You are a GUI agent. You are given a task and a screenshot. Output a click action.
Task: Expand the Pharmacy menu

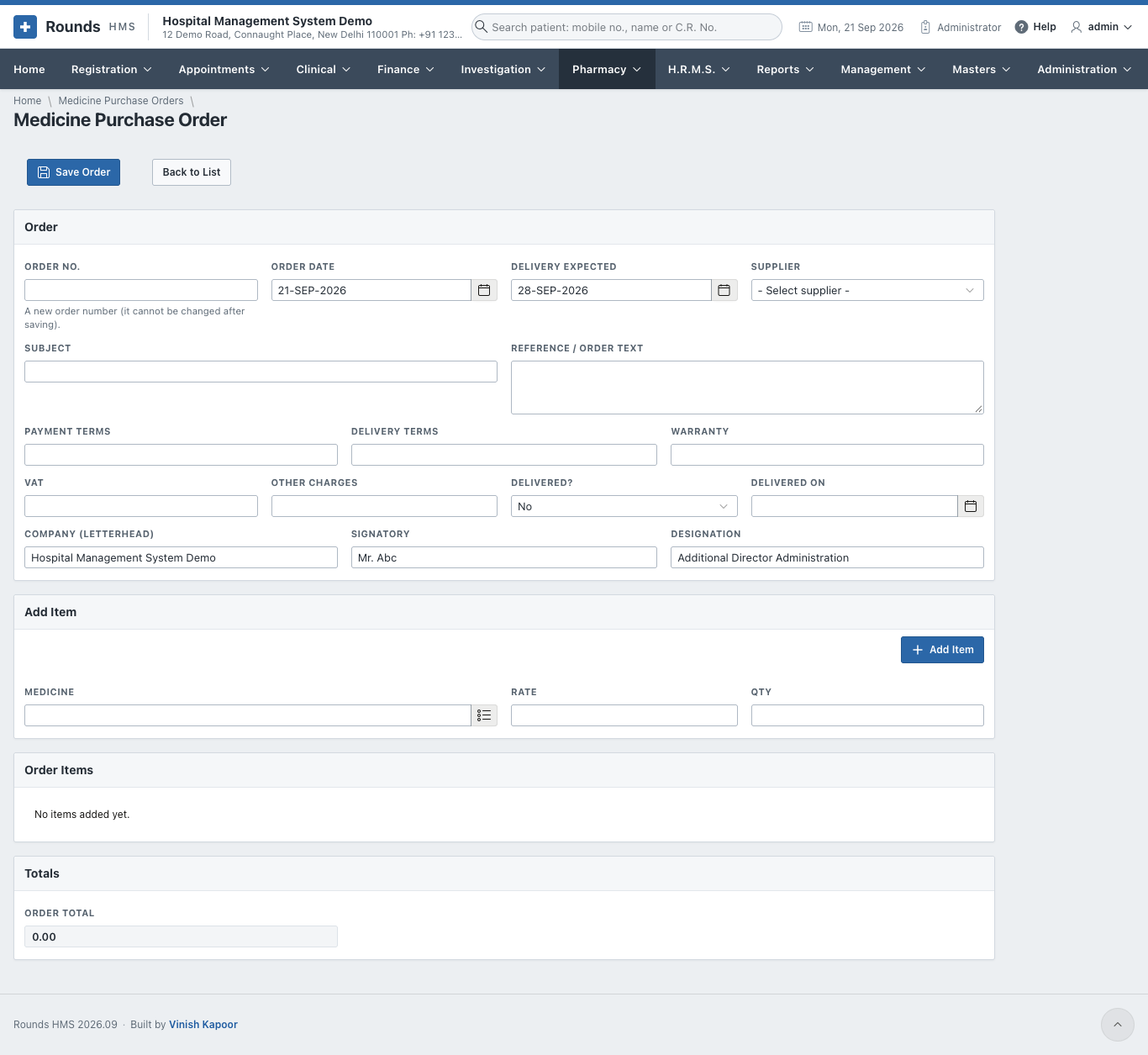[607, 69]
